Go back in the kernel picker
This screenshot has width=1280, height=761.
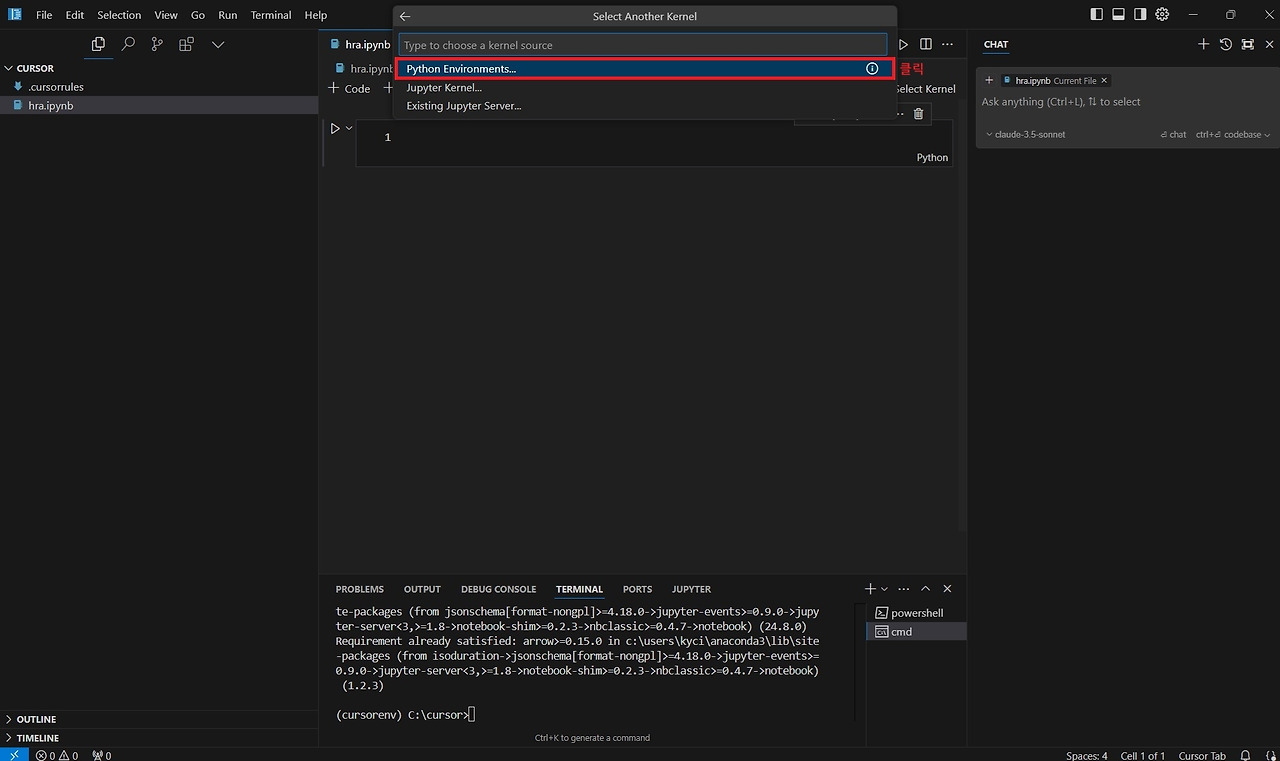[405, 16]
